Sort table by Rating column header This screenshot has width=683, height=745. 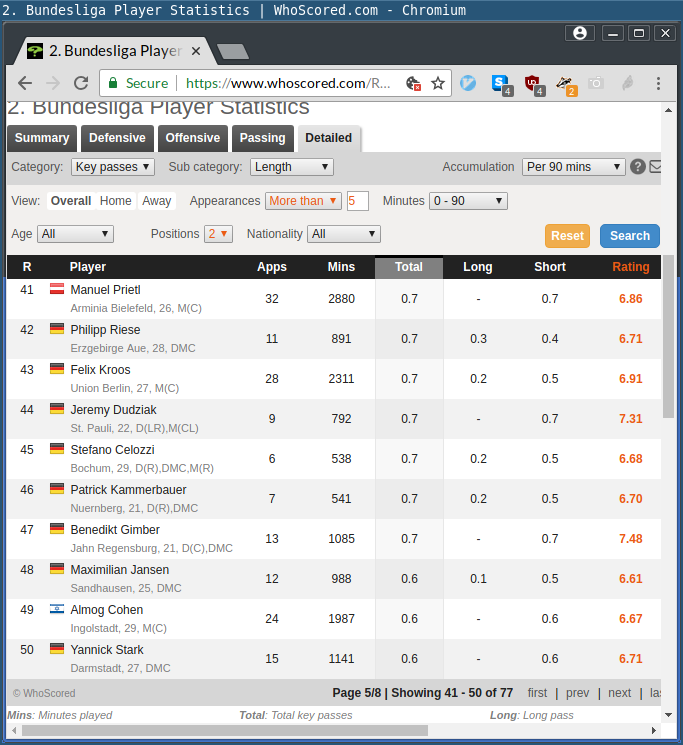[630, 267]
